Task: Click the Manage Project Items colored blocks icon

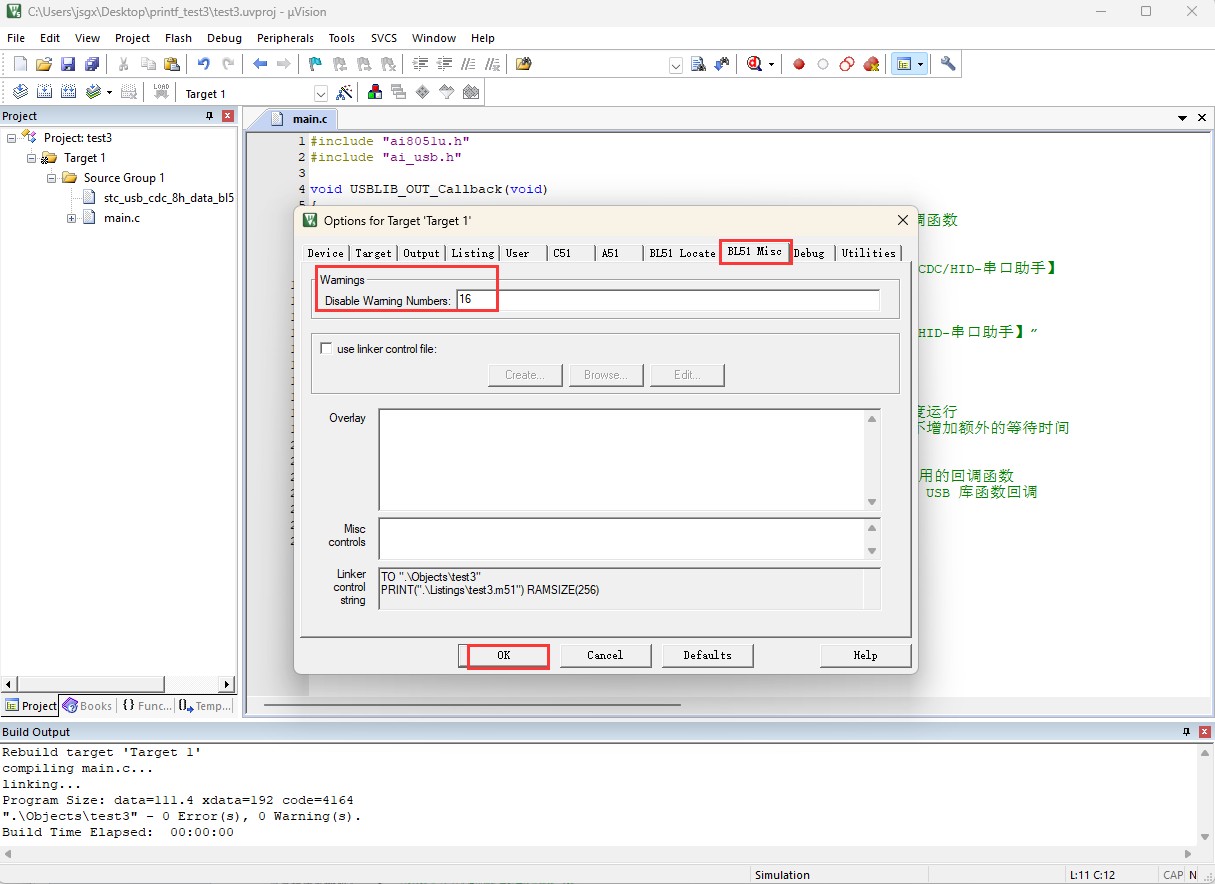Action: click(375, 93)
